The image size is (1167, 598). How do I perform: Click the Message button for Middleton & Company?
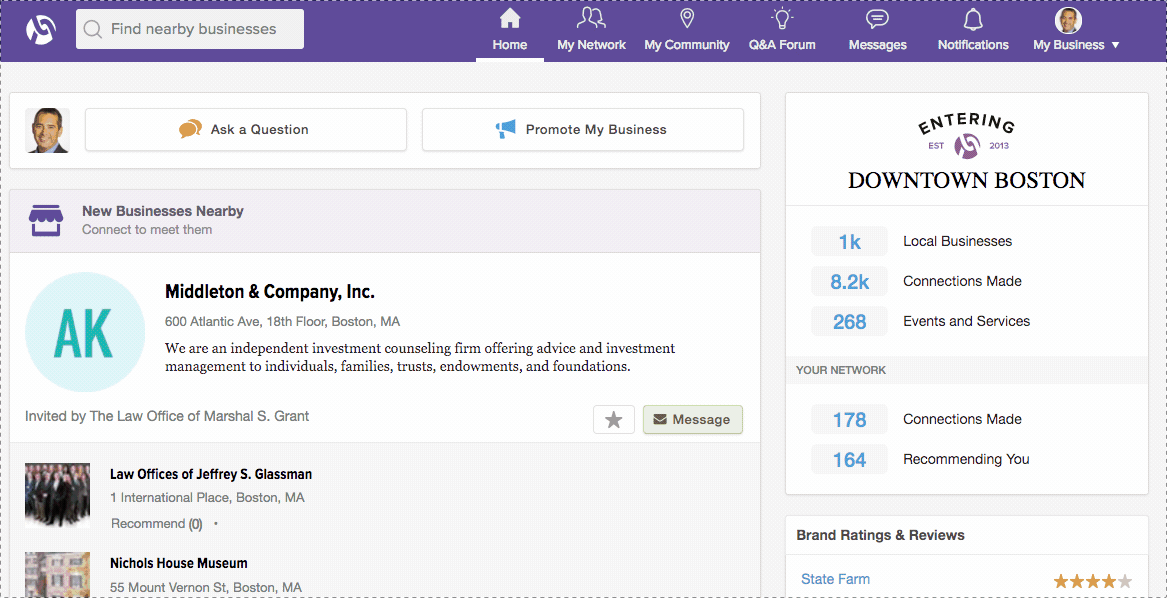[692, 419]
